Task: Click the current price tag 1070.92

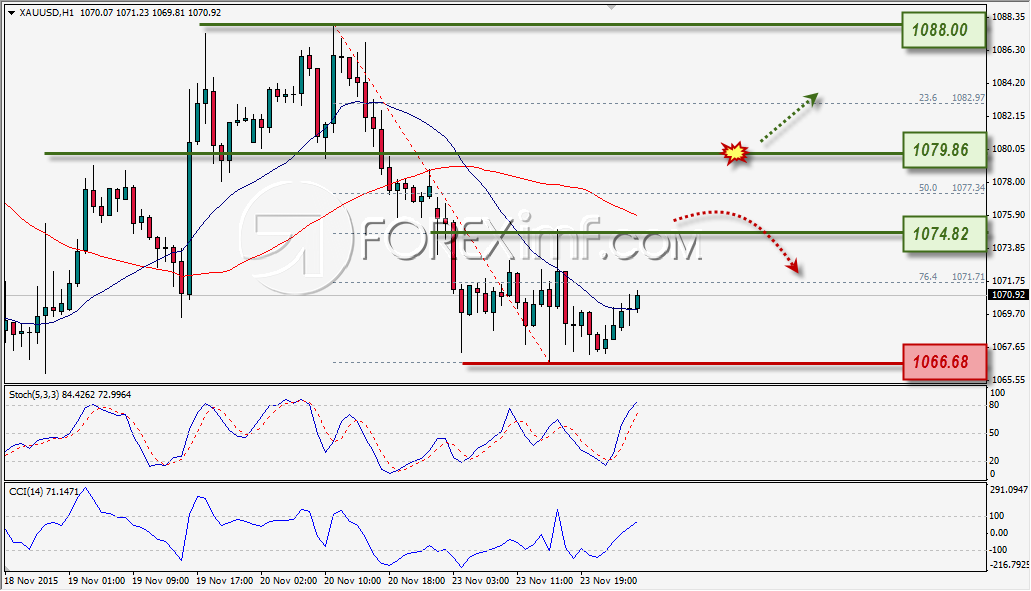Action: 1008,295
